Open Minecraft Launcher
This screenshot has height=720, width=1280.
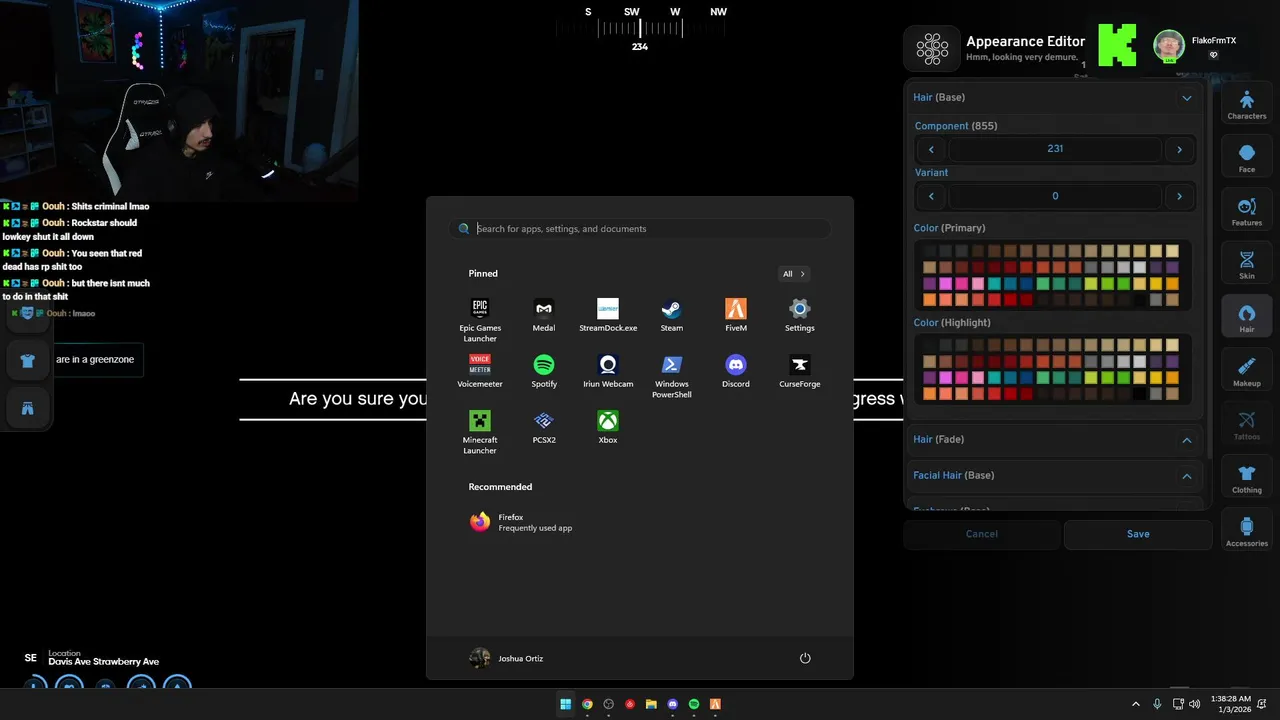(480, 431)
